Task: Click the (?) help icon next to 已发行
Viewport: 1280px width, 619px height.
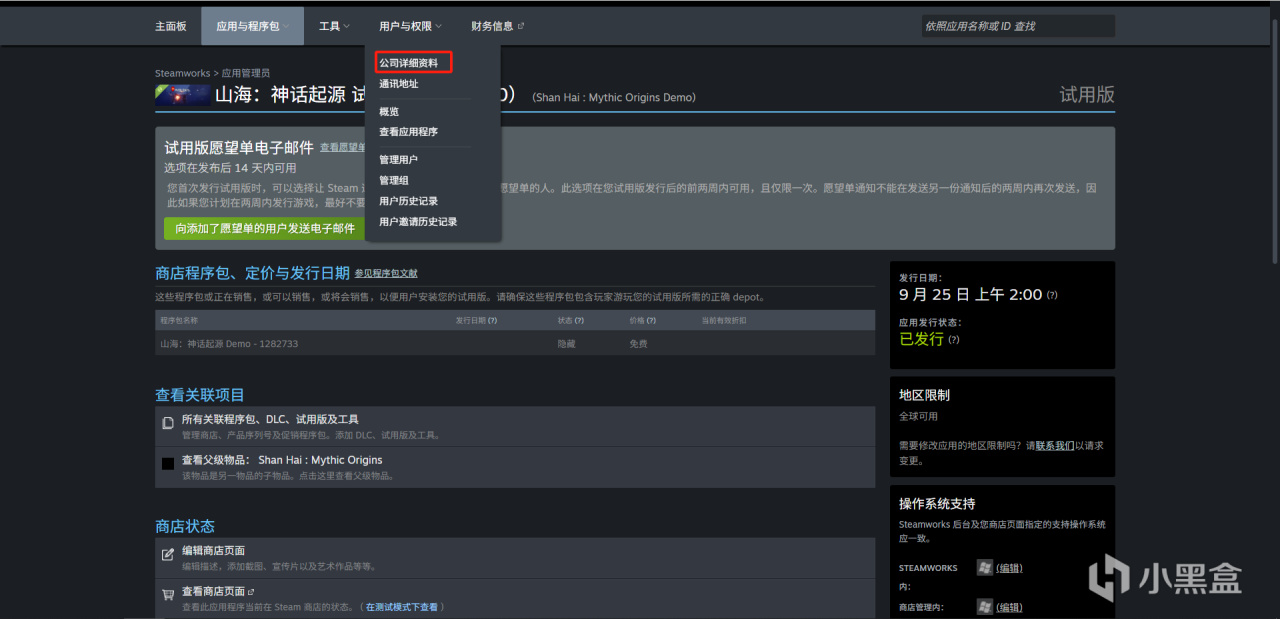Action: (954, 340)
